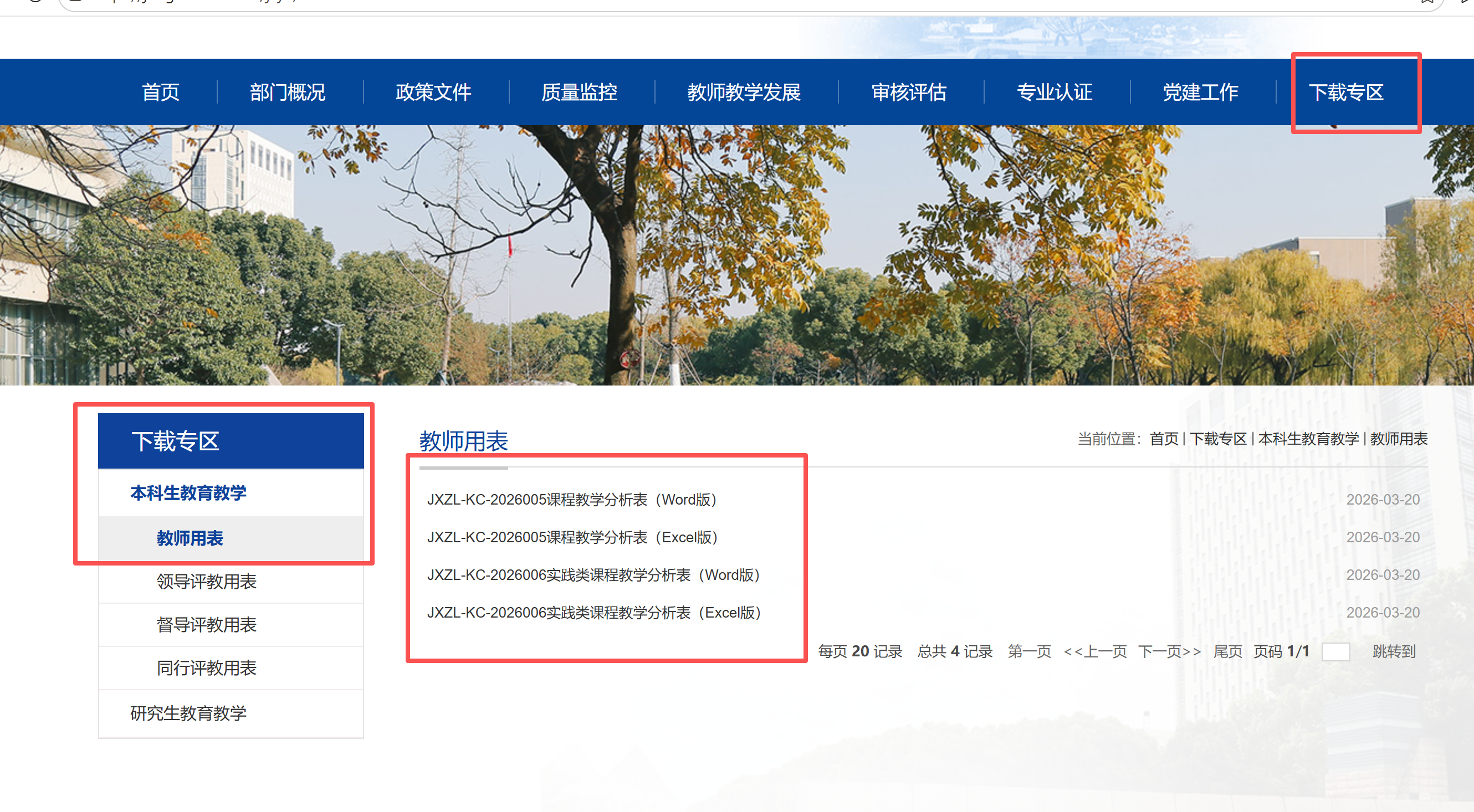
Task: Open 下载专区 in the top navigation
Action: click(x=1346, y=92)
